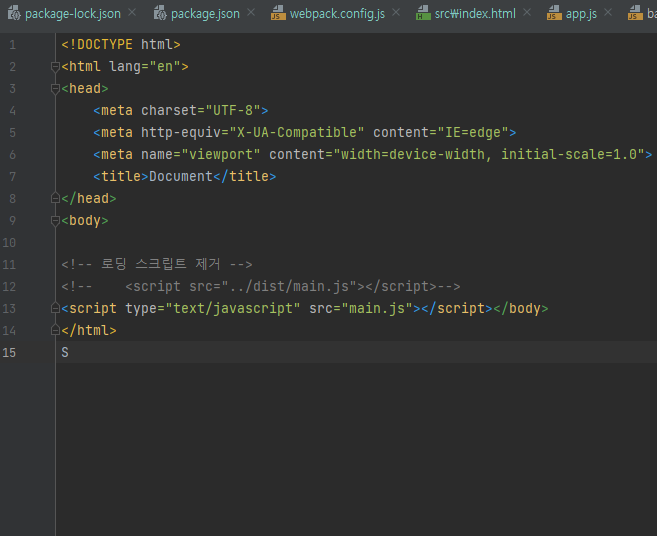Screen dimensions: 657x536
Task: Click the "text/javascript" type value
Action: 233,308
